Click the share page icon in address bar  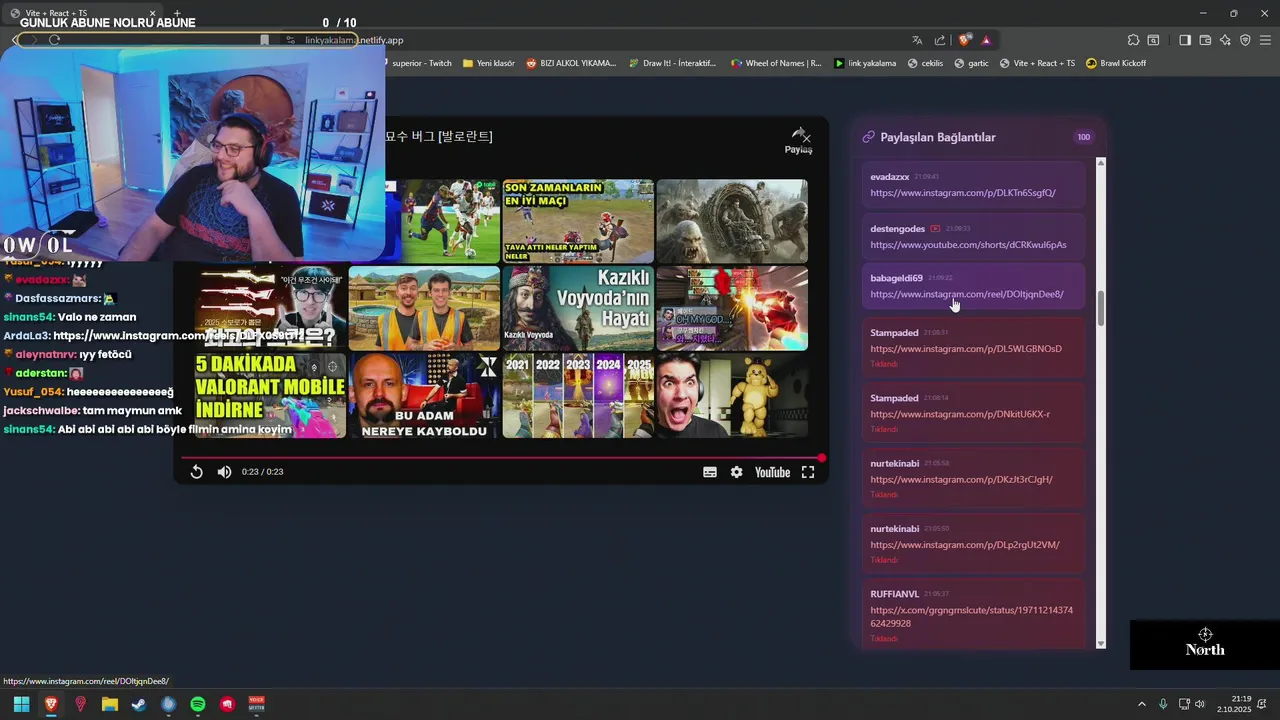940,40
